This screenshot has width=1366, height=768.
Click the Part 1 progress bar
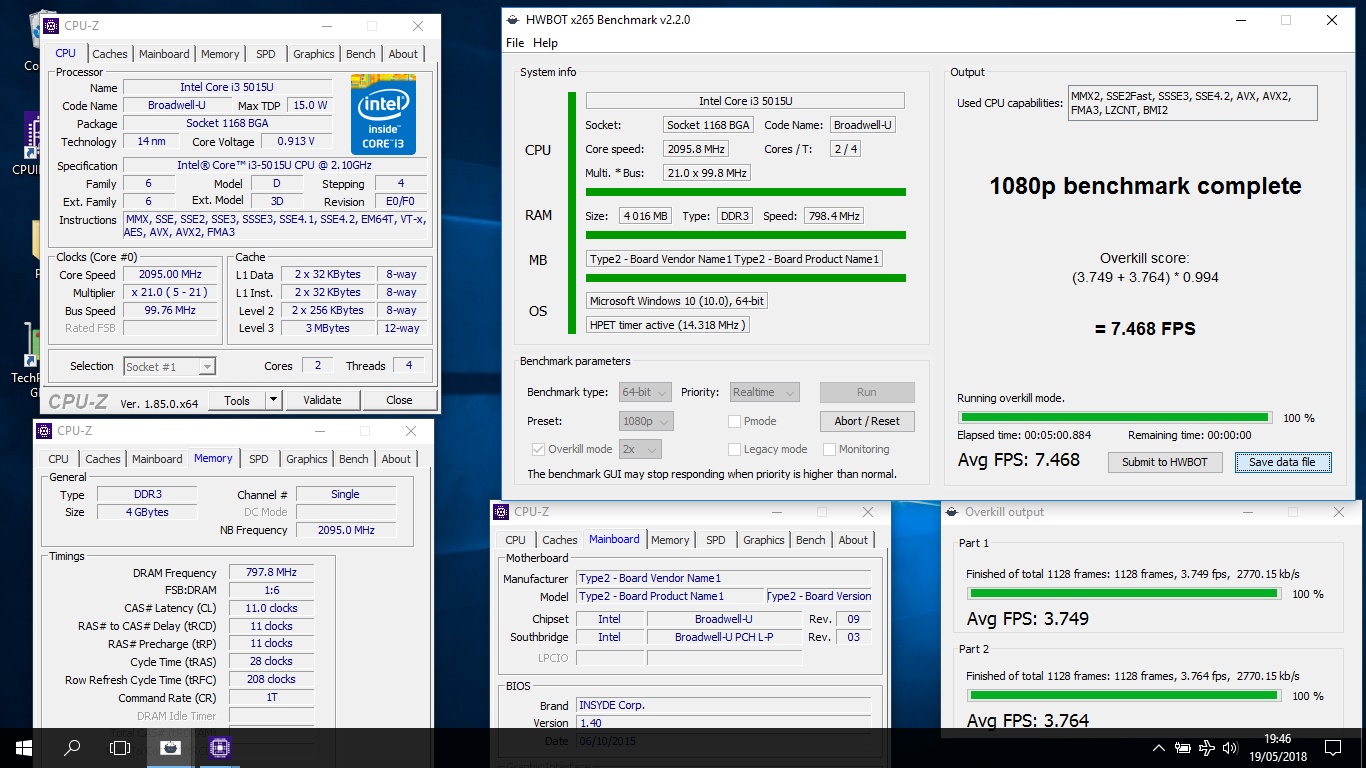(1124, 594)
